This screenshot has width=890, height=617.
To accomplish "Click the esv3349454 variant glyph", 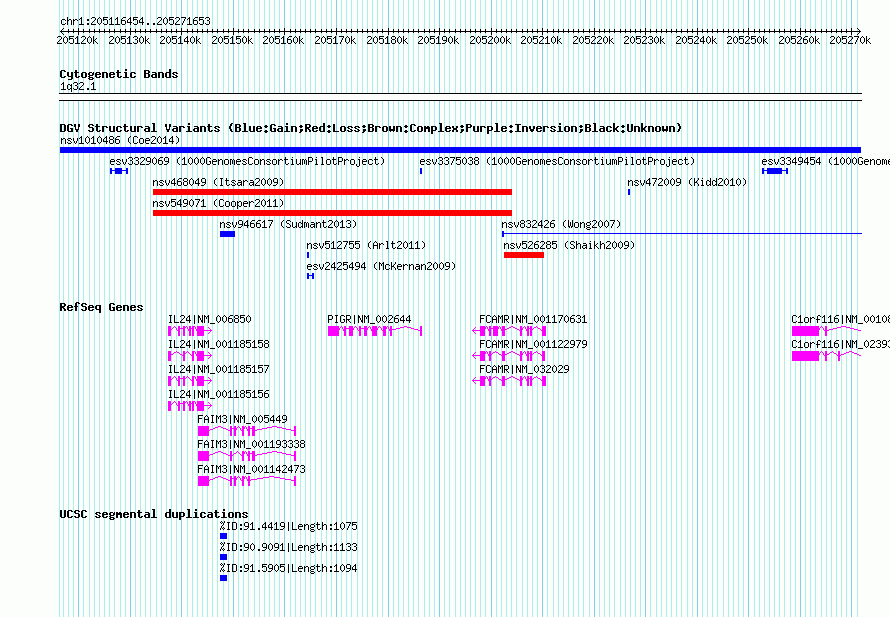I will point(775,171).
